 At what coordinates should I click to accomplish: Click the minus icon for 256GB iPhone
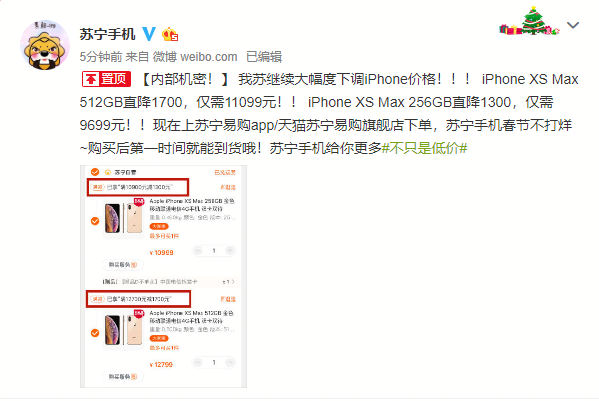[198, 251]
